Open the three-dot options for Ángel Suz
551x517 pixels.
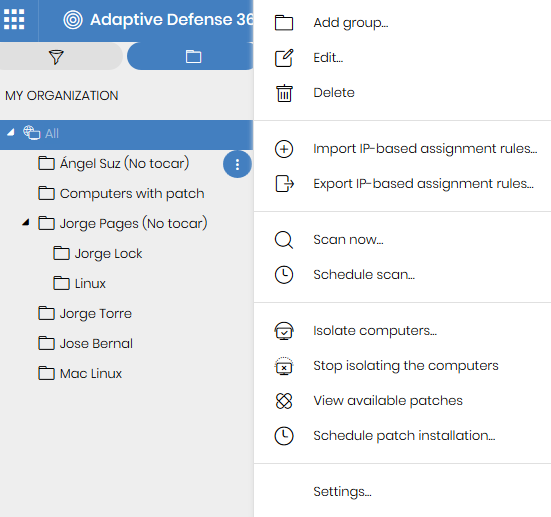point(237,164)
